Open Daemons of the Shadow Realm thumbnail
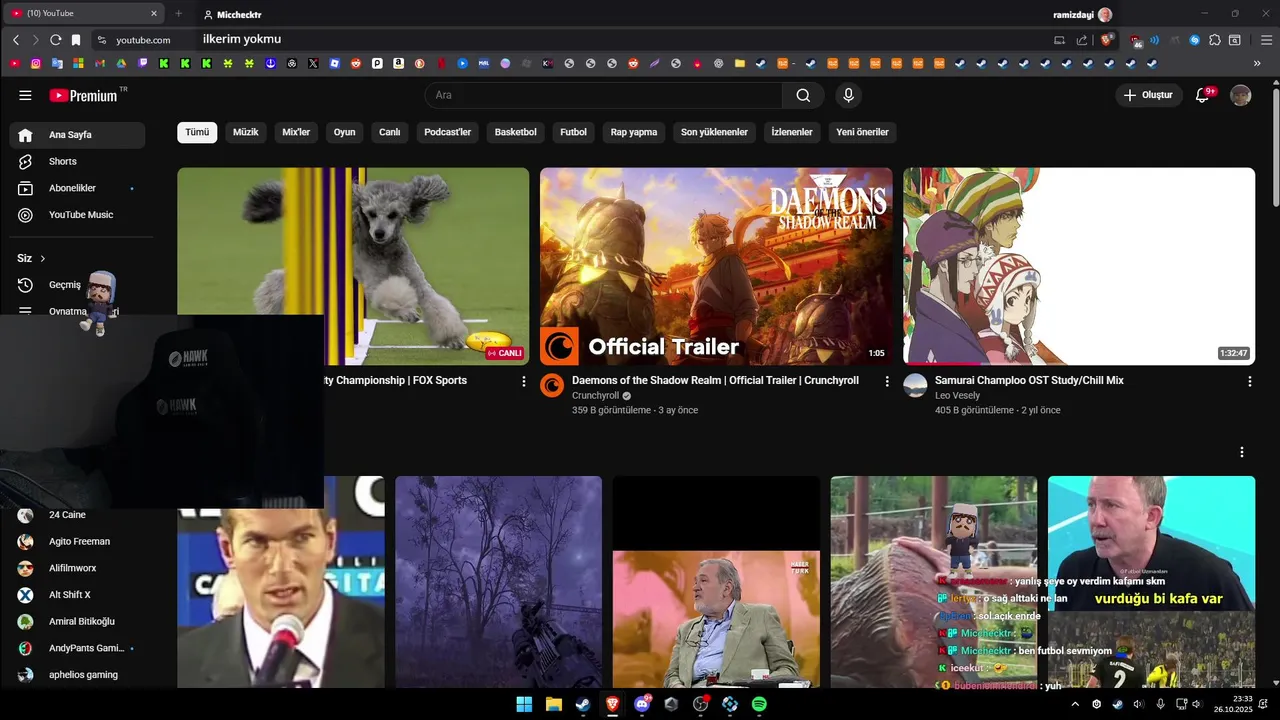1280x720 pixels. point(716,266)
